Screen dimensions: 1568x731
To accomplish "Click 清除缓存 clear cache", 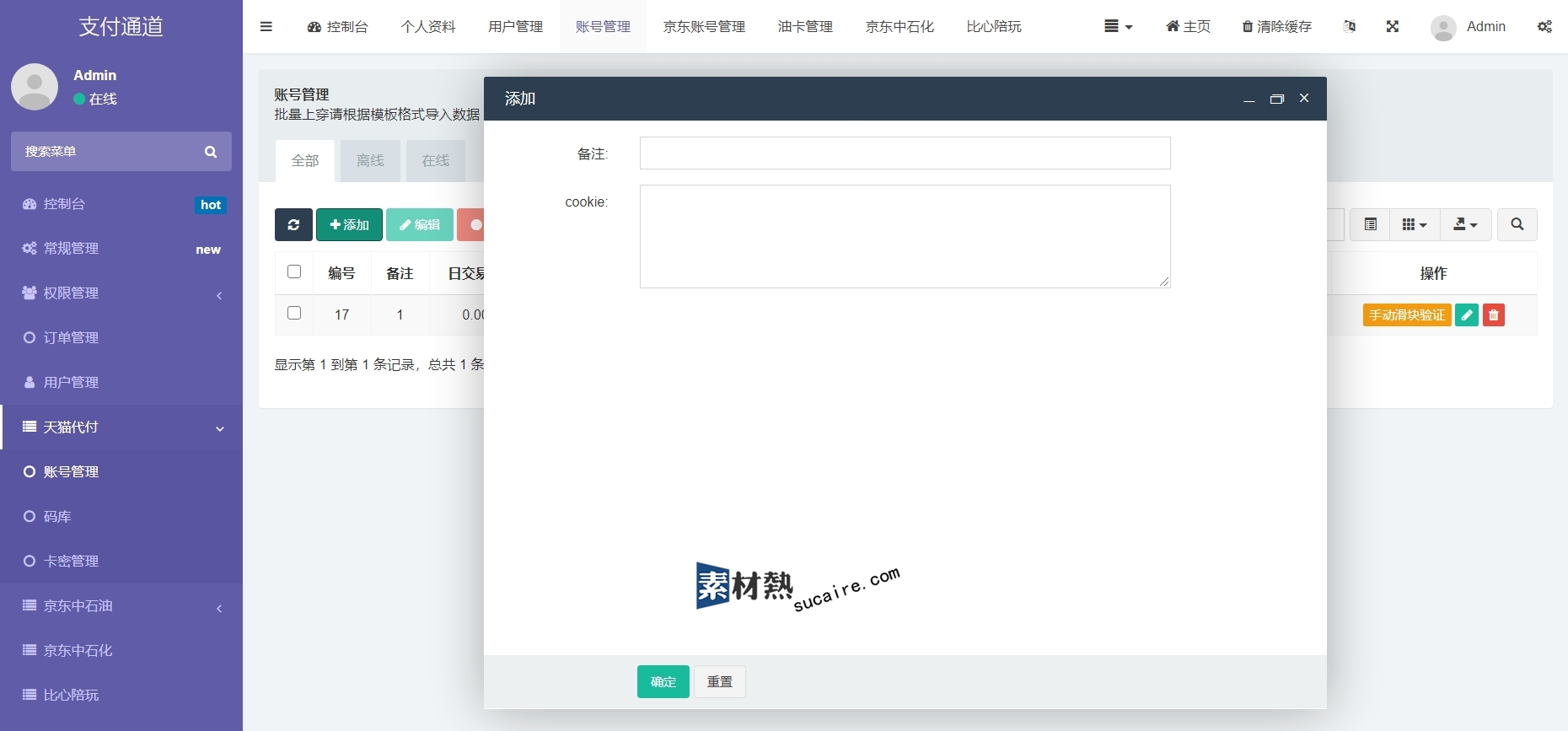I will point(1276,26).
